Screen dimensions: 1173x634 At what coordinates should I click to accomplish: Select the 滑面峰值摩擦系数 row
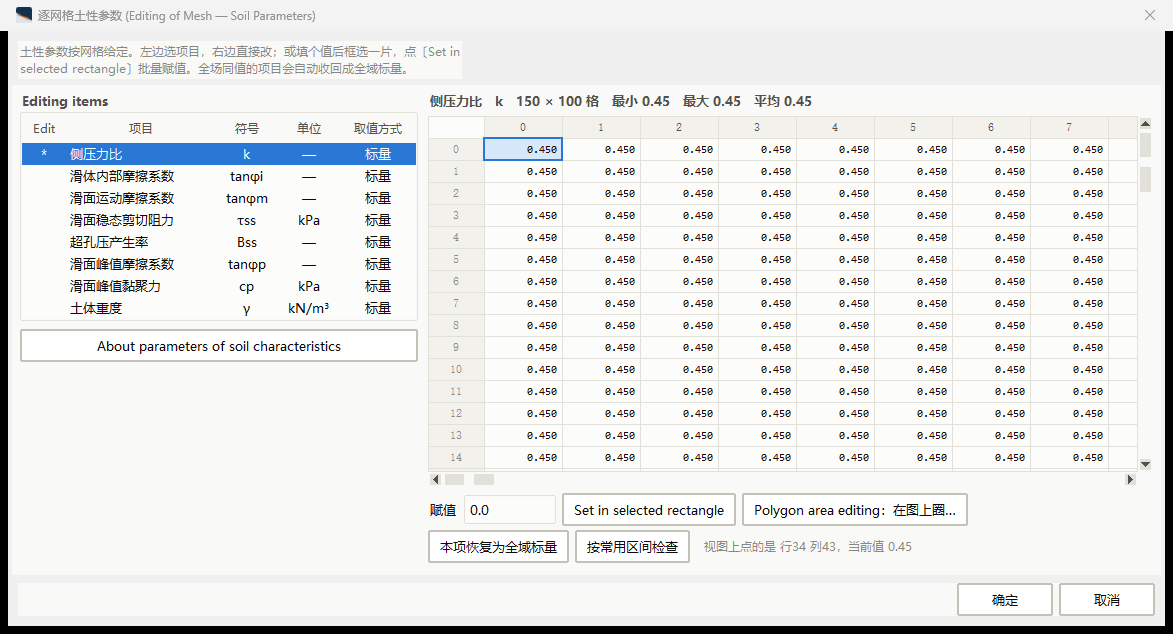218,264
